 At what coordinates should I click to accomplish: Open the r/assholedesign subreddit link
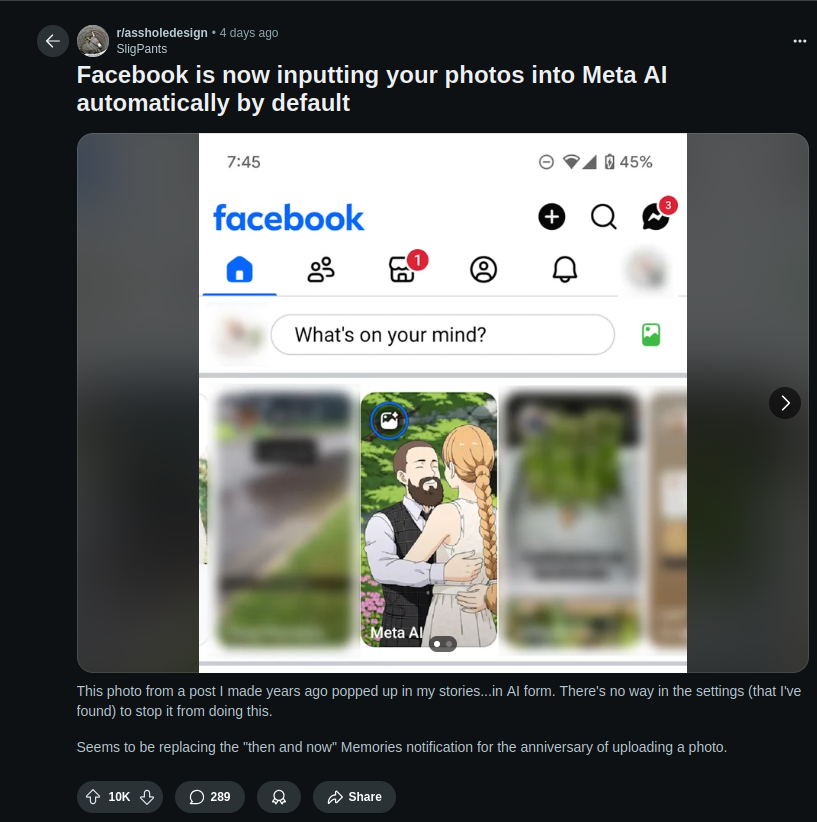point(162,33)
